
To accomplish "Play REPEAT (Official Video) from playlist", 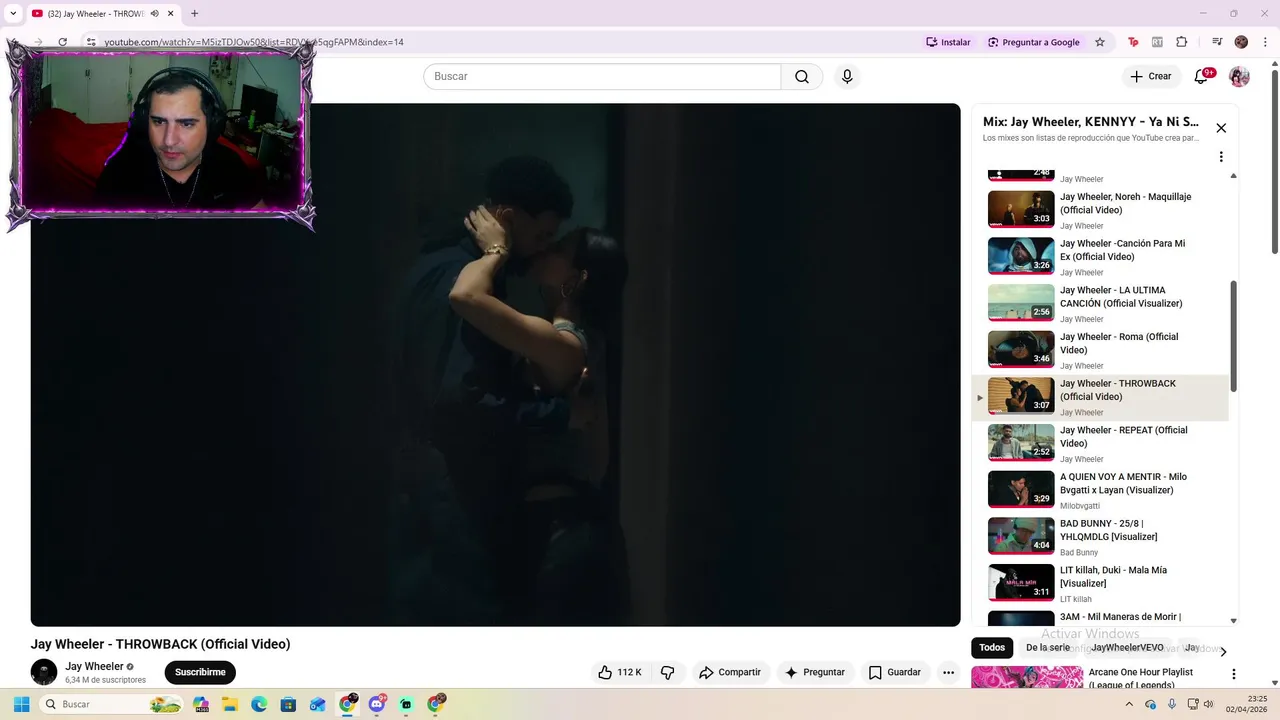I will (1100, 444).
